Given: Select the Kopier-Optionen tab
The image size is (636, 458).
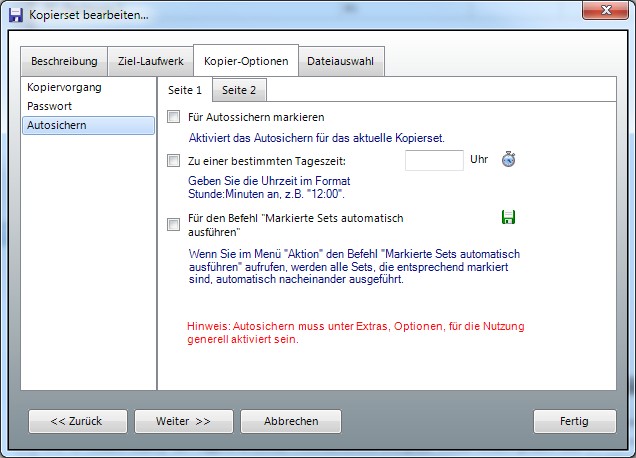Looking at the screenshot, I should coord(245,62).
